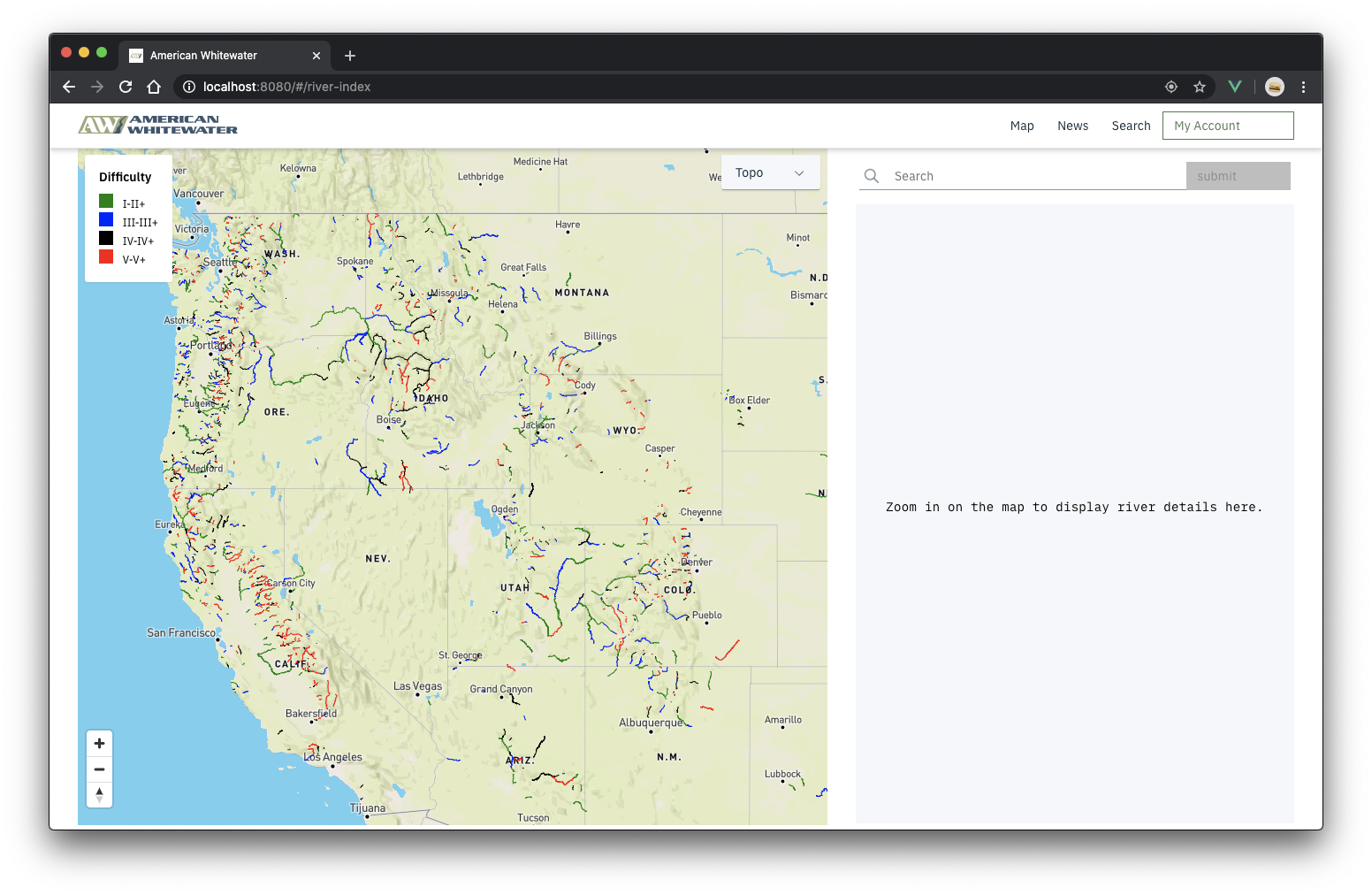Viewport: 1372px width, 895px height.
Task: Open the News nav item
Action: 1072,126
